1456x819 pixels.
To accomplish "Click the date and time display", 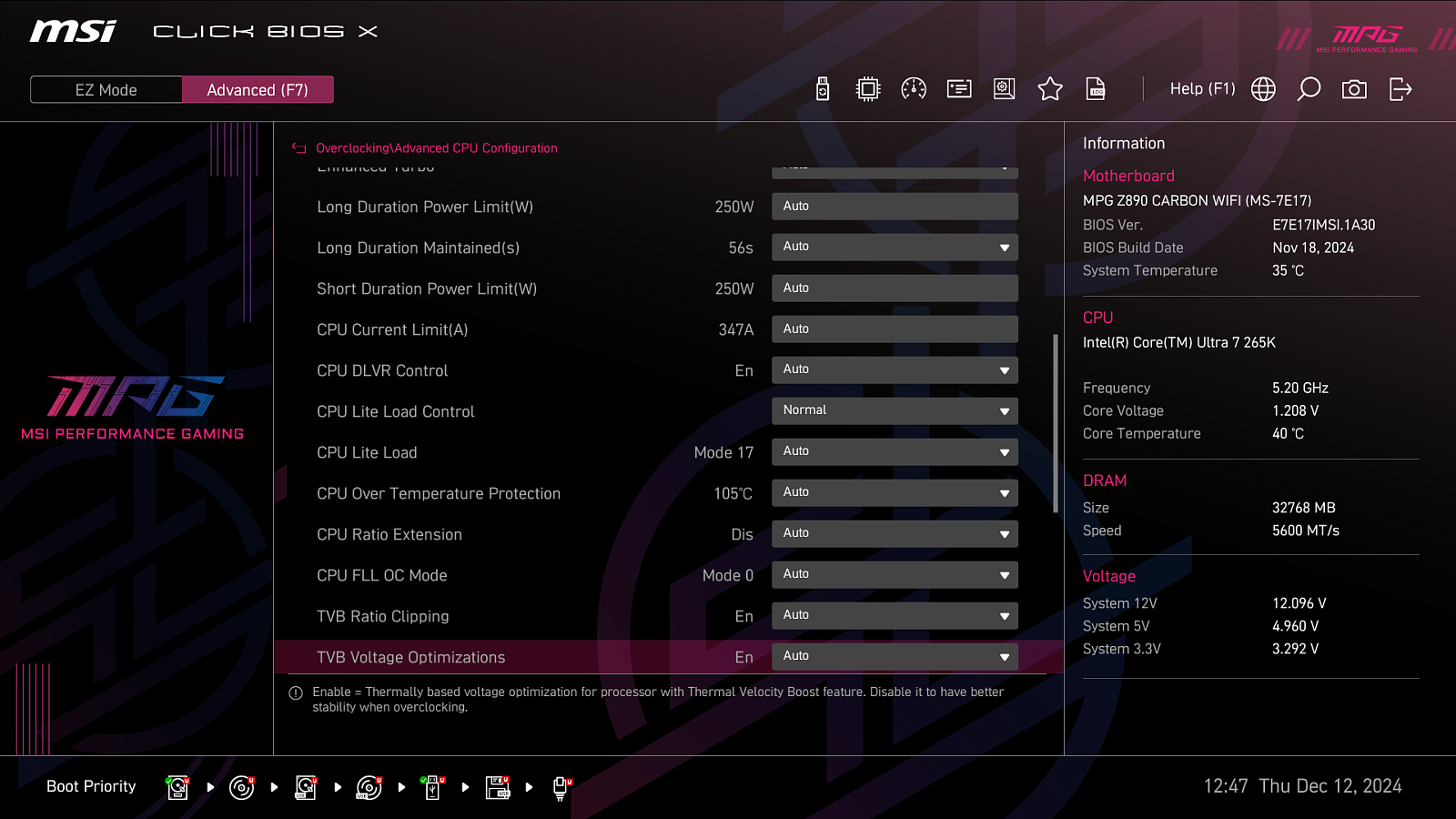I will point(1303,786).
